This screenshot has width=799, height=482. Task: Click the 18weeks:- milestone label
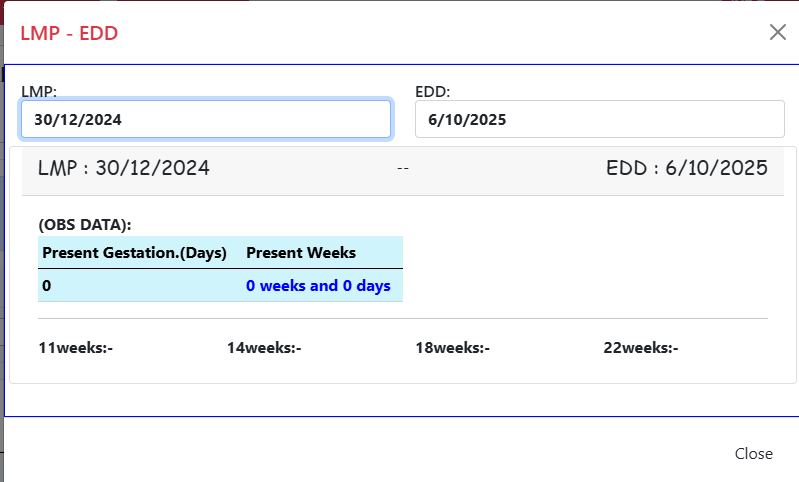(x=453, y=348)
